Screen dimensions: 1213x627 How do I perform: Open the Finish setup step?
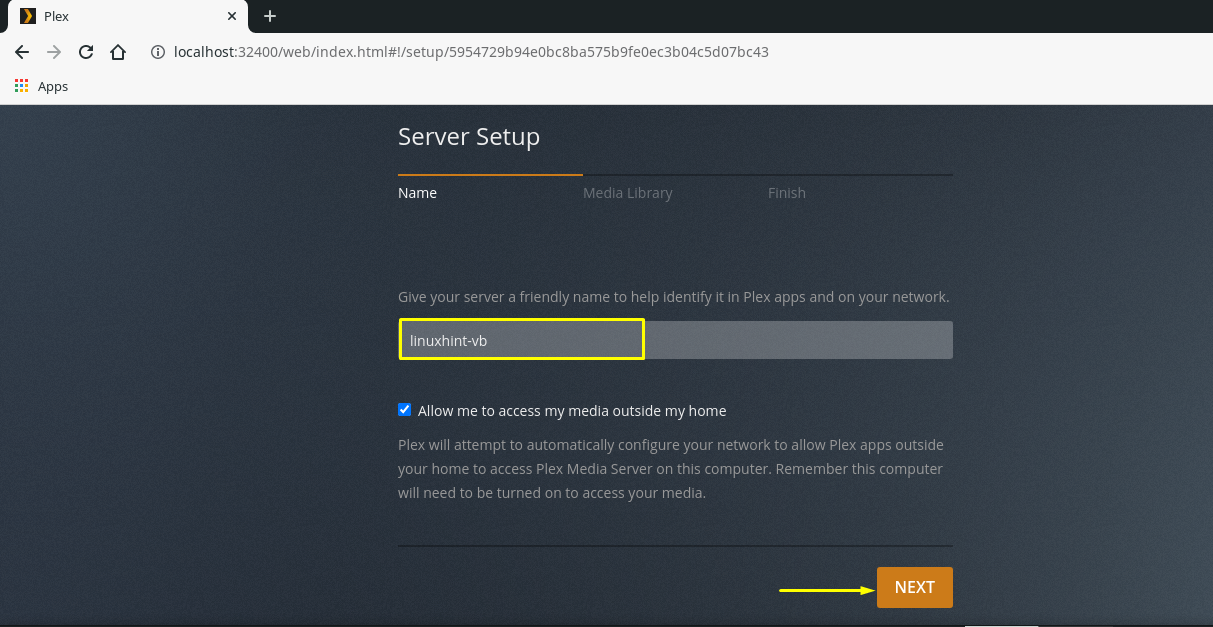pyautogui.click(x=787, y=193)
